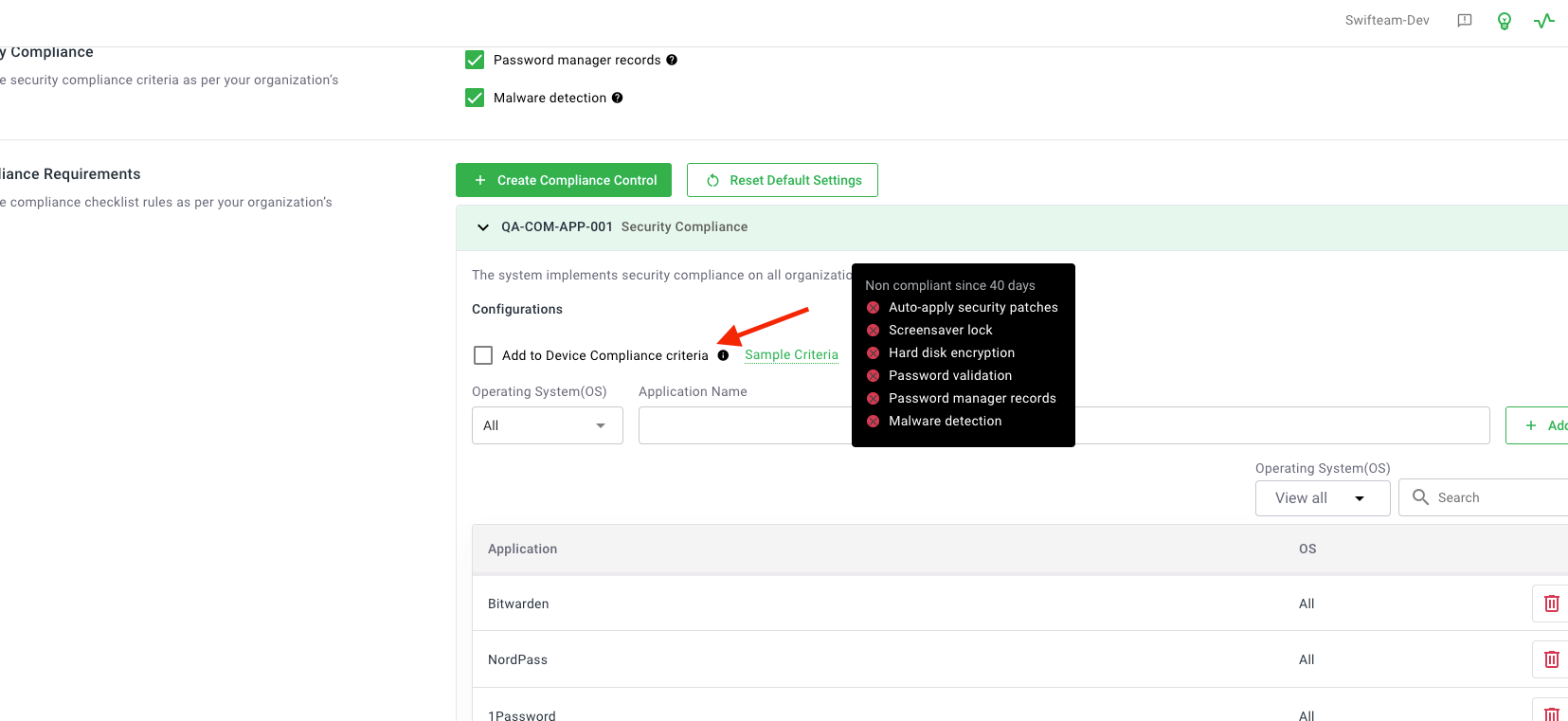1568x721 pixels.
Task: Collapse the QA-COM-APP-001 Security Compliance section
Action: tap(483, 227)
